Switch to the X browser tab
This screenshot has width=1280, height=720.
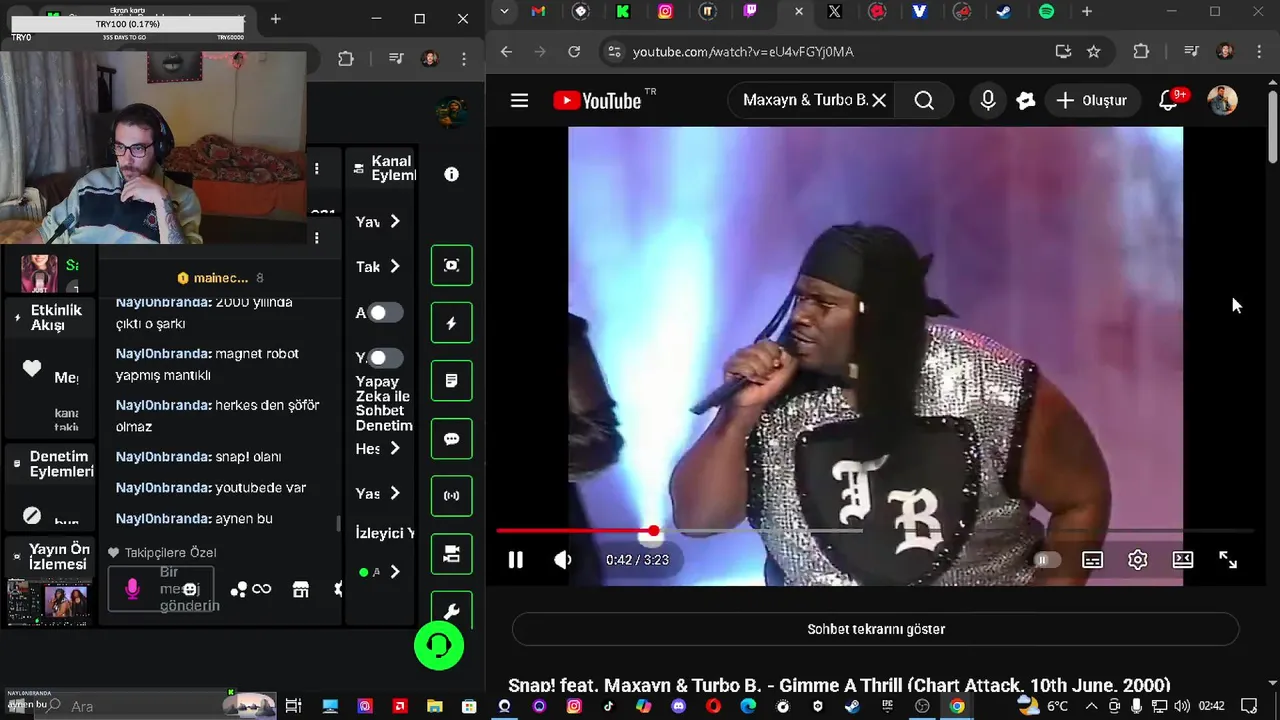click(834, 12)
